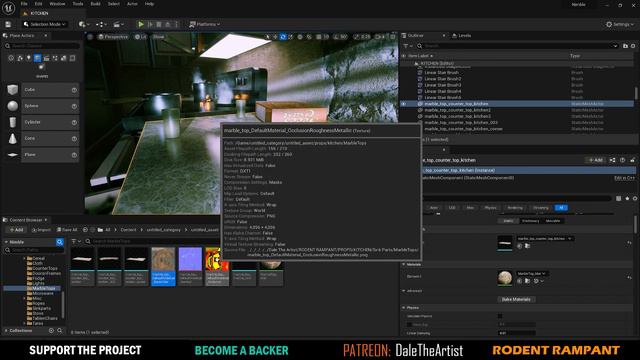This screenshot has height=360, width=640.
Task: Add a new collection with plus icon
Action: click(x=51, y=331)
